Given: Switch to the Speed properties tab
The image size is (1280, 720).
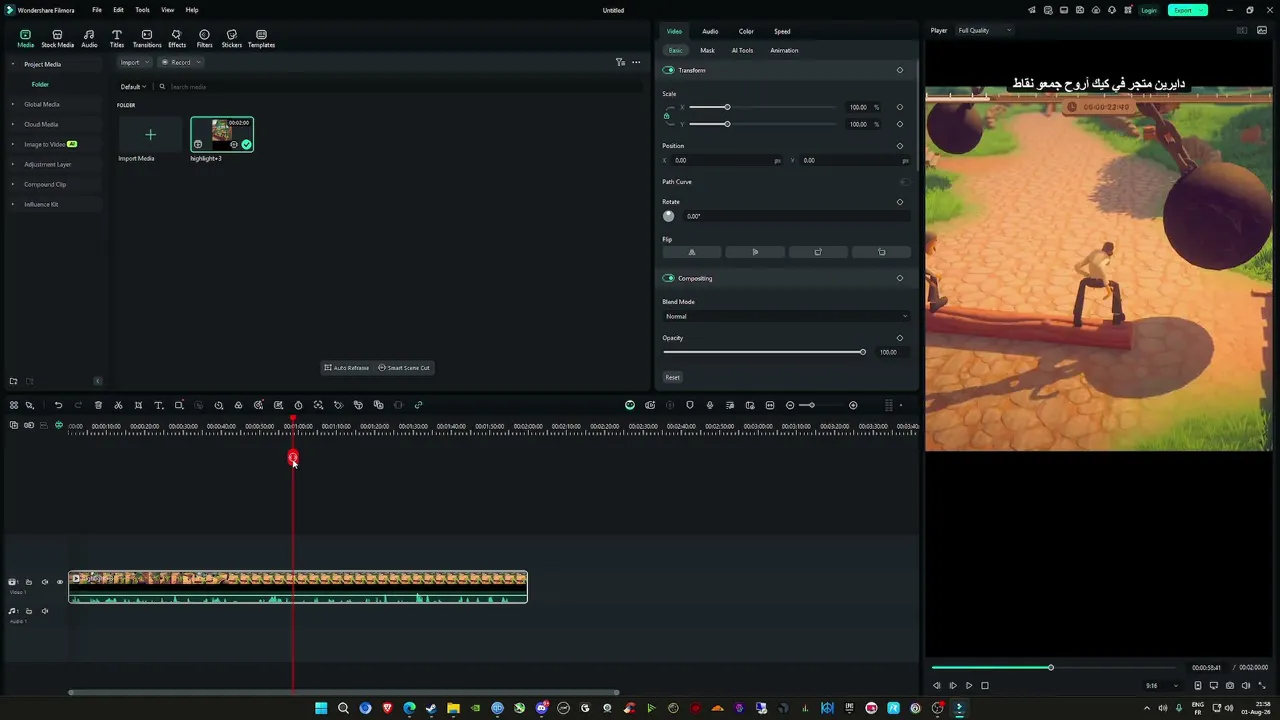Looking at the screenshot, I should 782,31.
